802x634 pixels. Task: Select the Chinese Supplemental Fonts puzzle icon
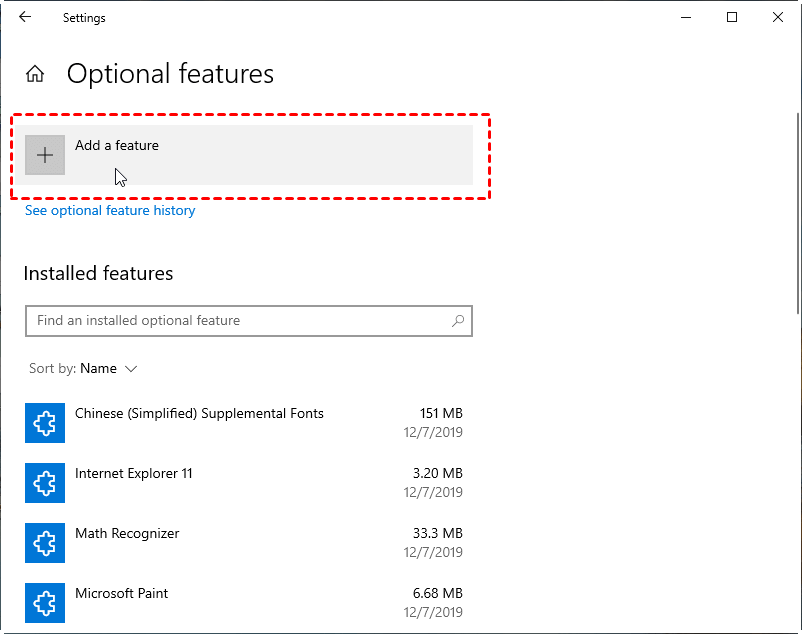pyautogui.click(x=45, y=423)
